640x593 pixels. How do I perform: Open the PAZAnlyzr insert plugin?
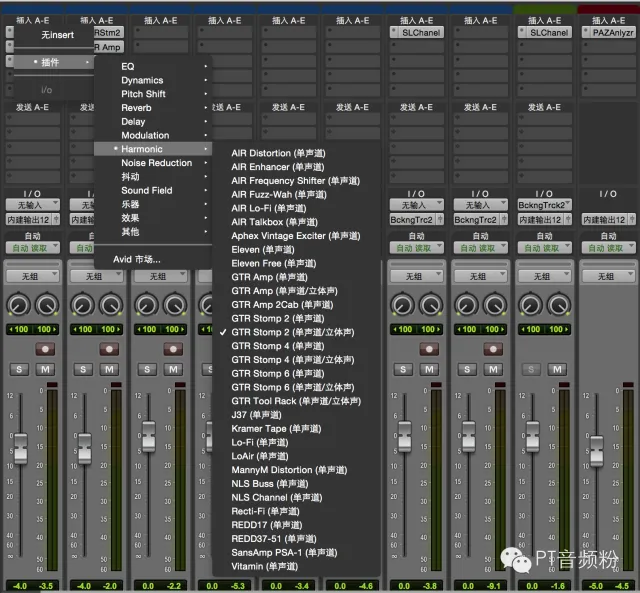point(609,32)
